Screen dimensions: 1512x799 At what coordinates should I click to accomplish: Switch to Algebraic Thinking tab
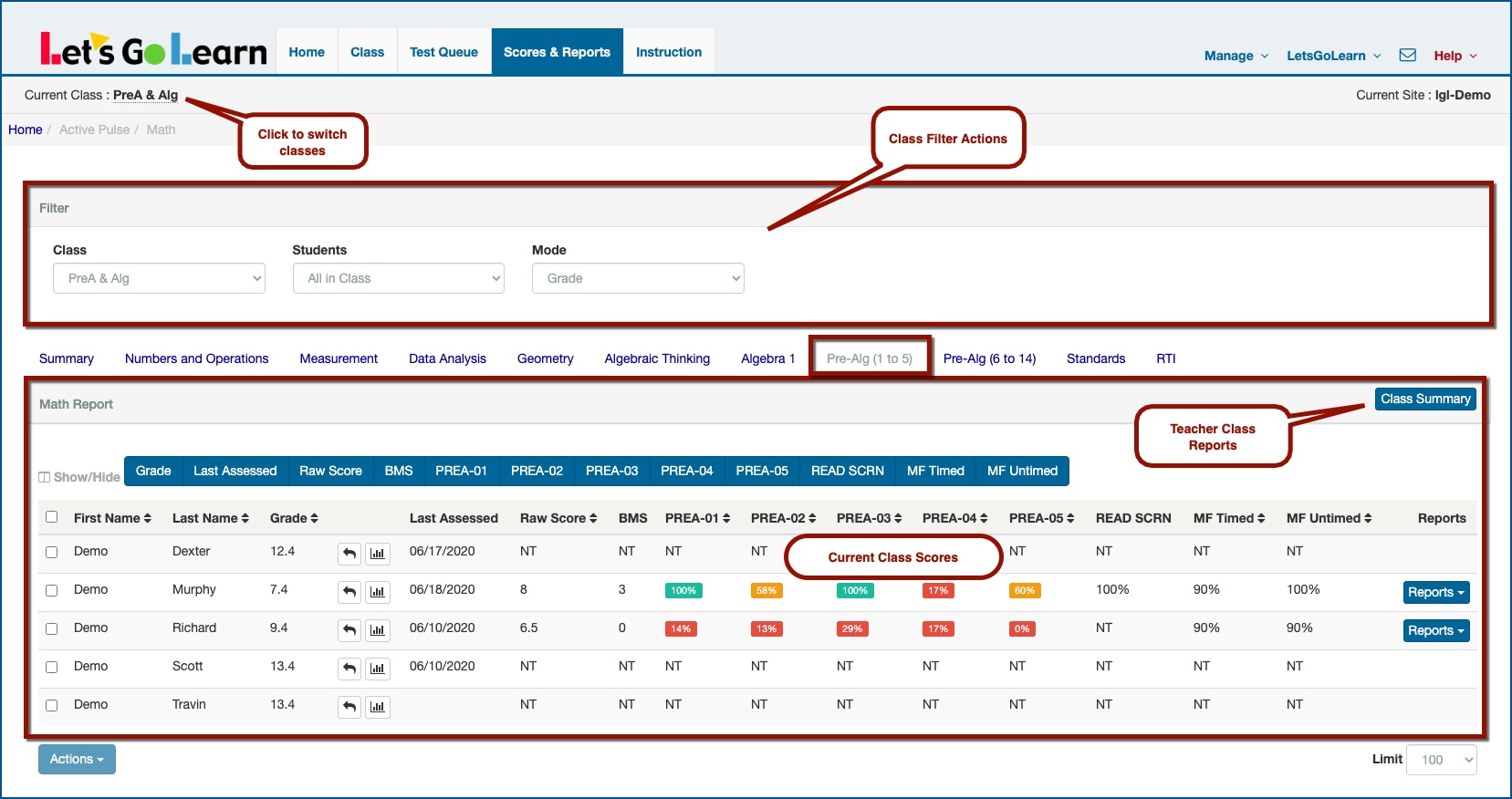click(657, 358)
